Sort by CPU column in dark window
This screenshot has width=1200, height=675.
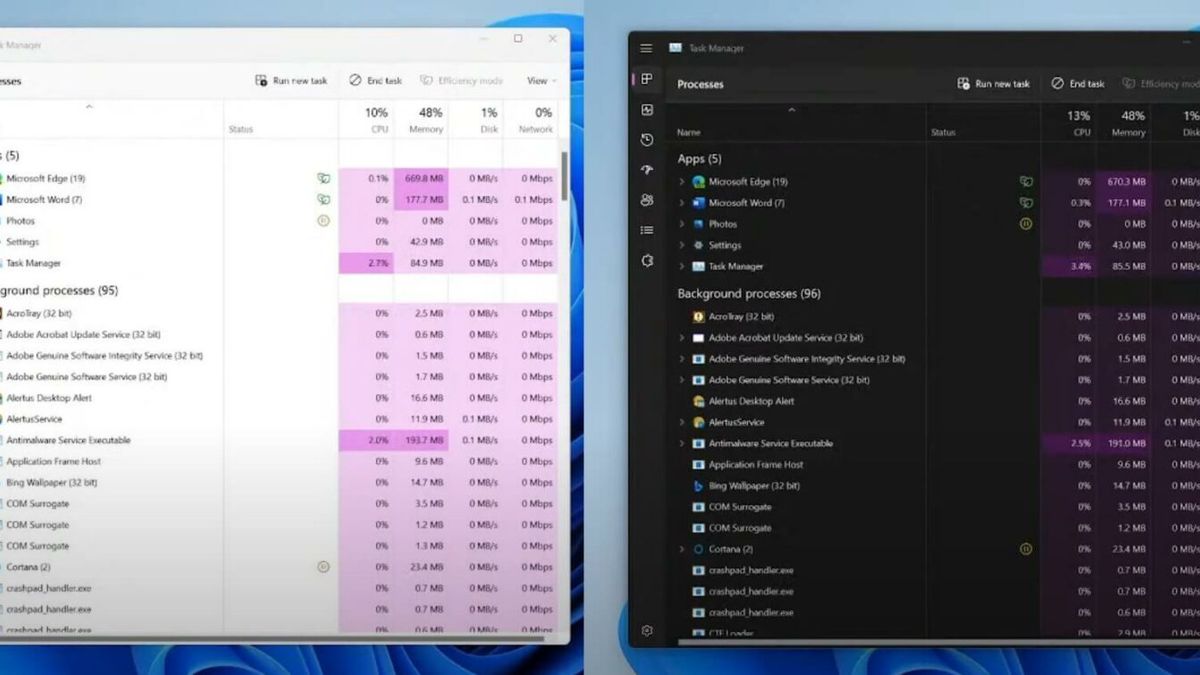tap(1069, 123)
